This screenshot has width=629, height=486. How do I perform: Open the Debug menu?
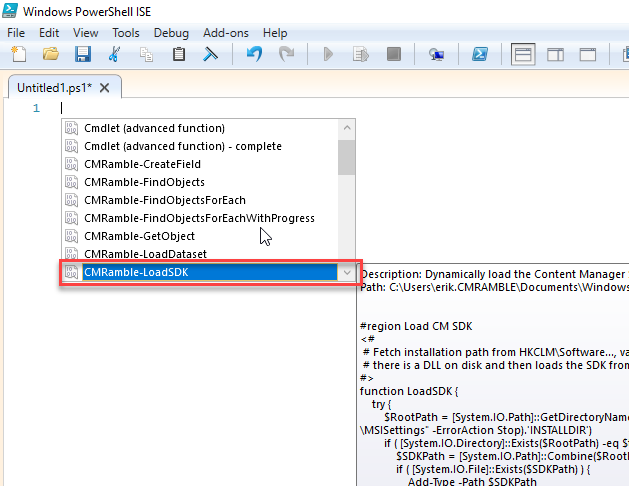tap(171, 33)
